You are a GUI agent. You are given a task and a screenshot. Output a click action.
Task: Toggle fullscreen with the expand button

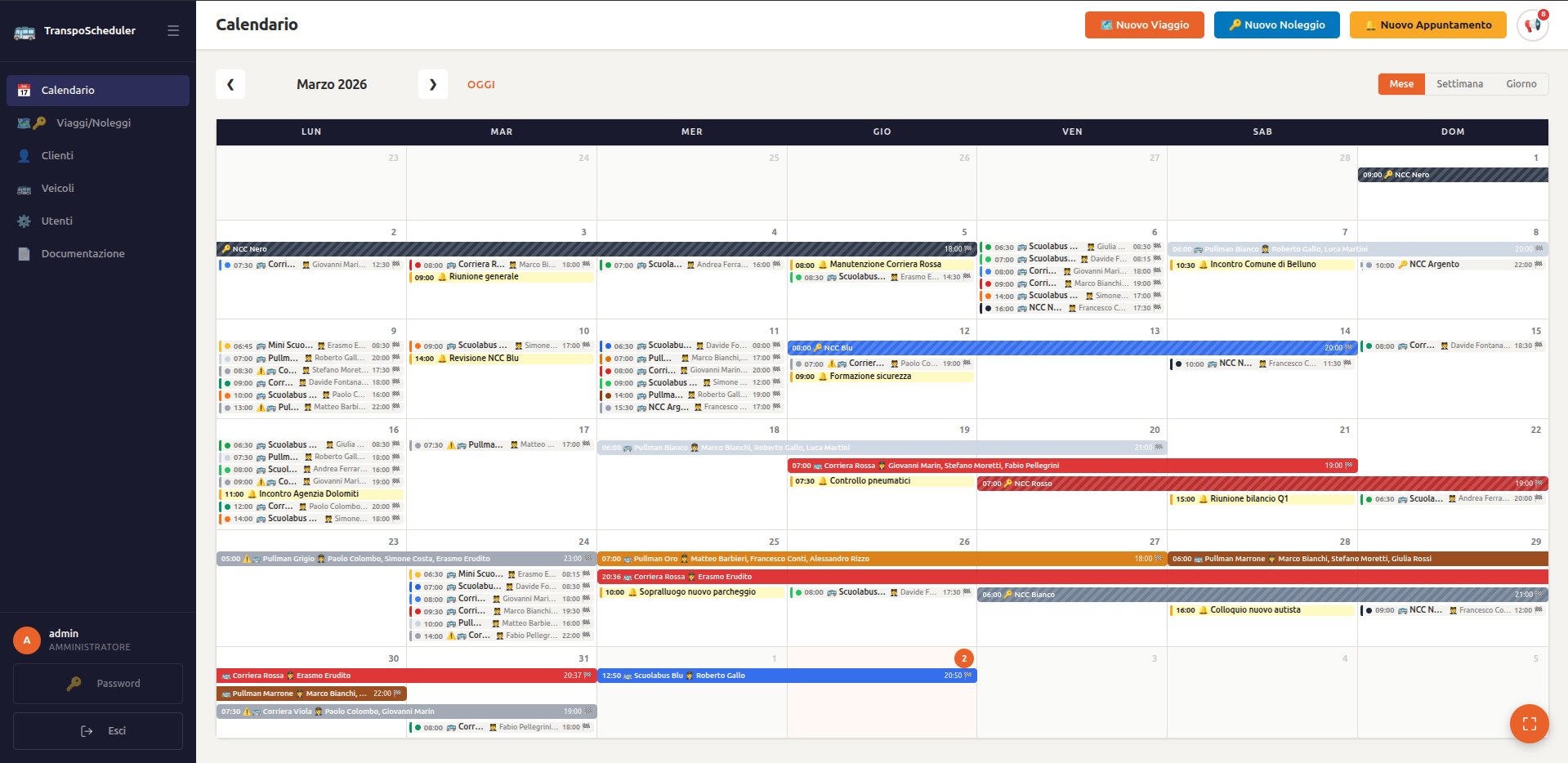(1529, 724)
